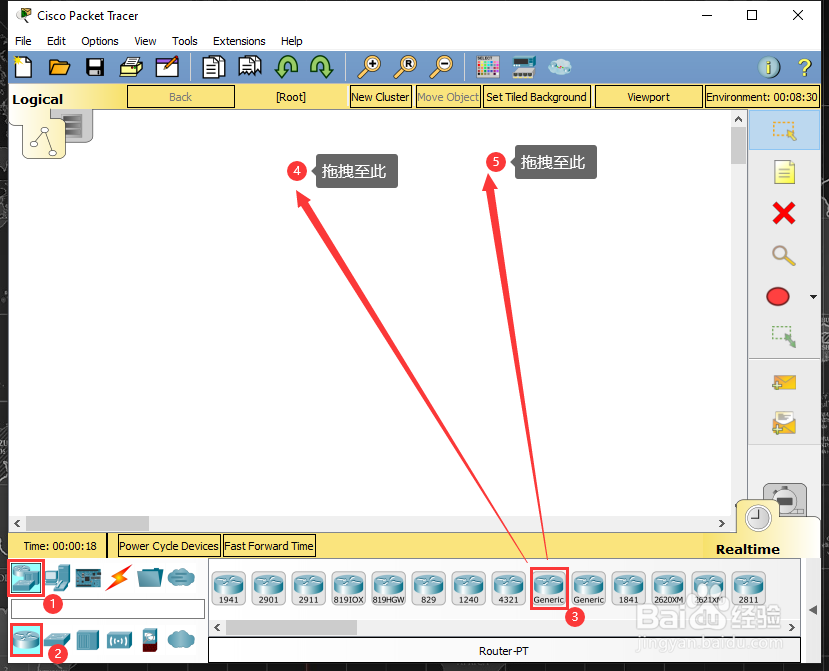This screenshot has height=671, width=829.
Task: Click the Undo arrow icon
Action: coord(287,67)
